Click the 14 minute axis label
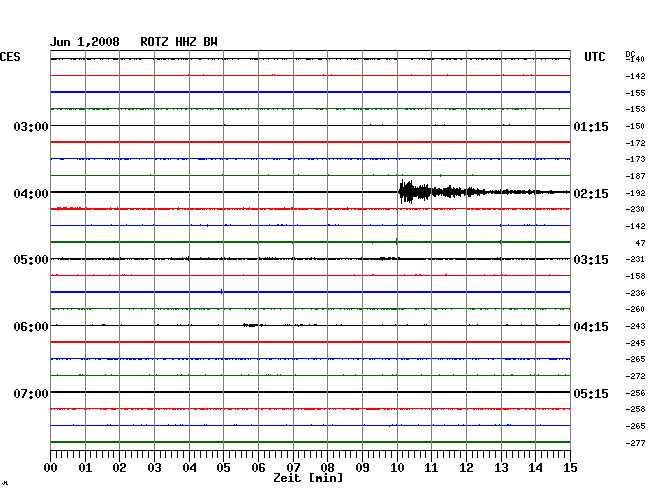This screenshot has width=650, height=494. pyautogui.click(x=535, y=467)
